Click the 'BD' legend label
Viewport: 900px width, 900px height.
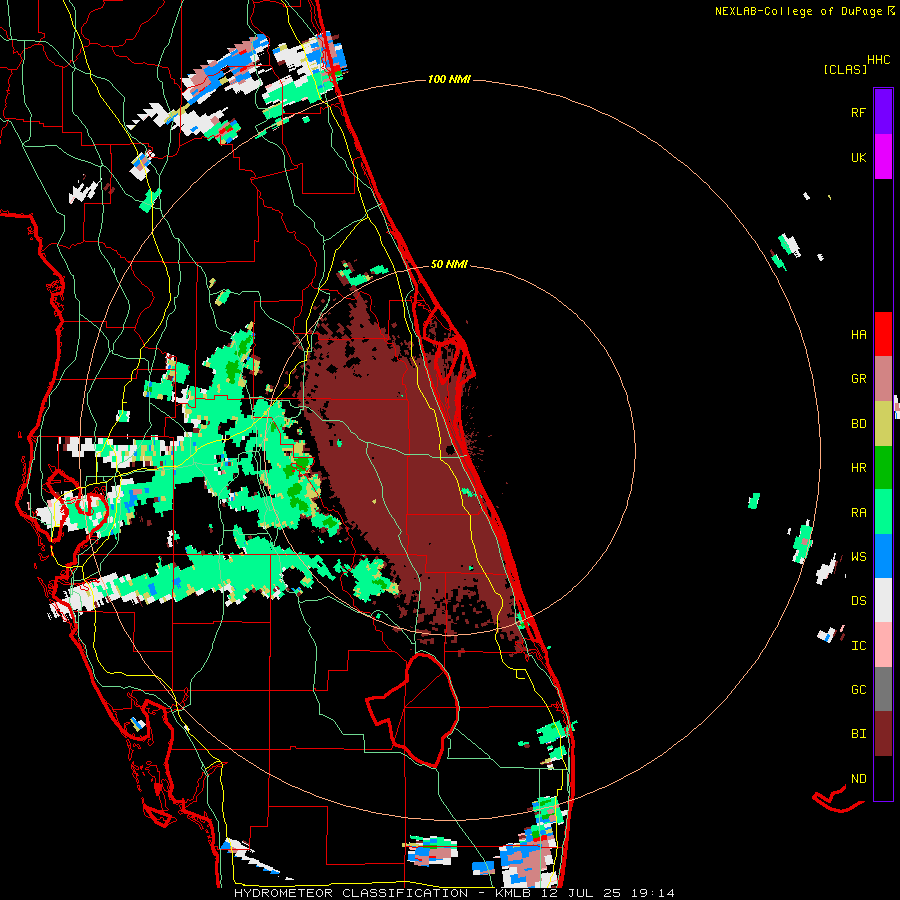(858, 424)
